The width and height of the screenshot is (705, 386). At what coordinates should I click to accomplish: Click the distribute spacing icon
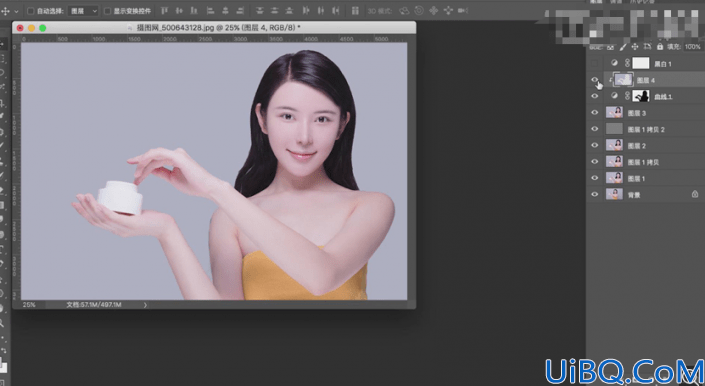click(355, 10)
